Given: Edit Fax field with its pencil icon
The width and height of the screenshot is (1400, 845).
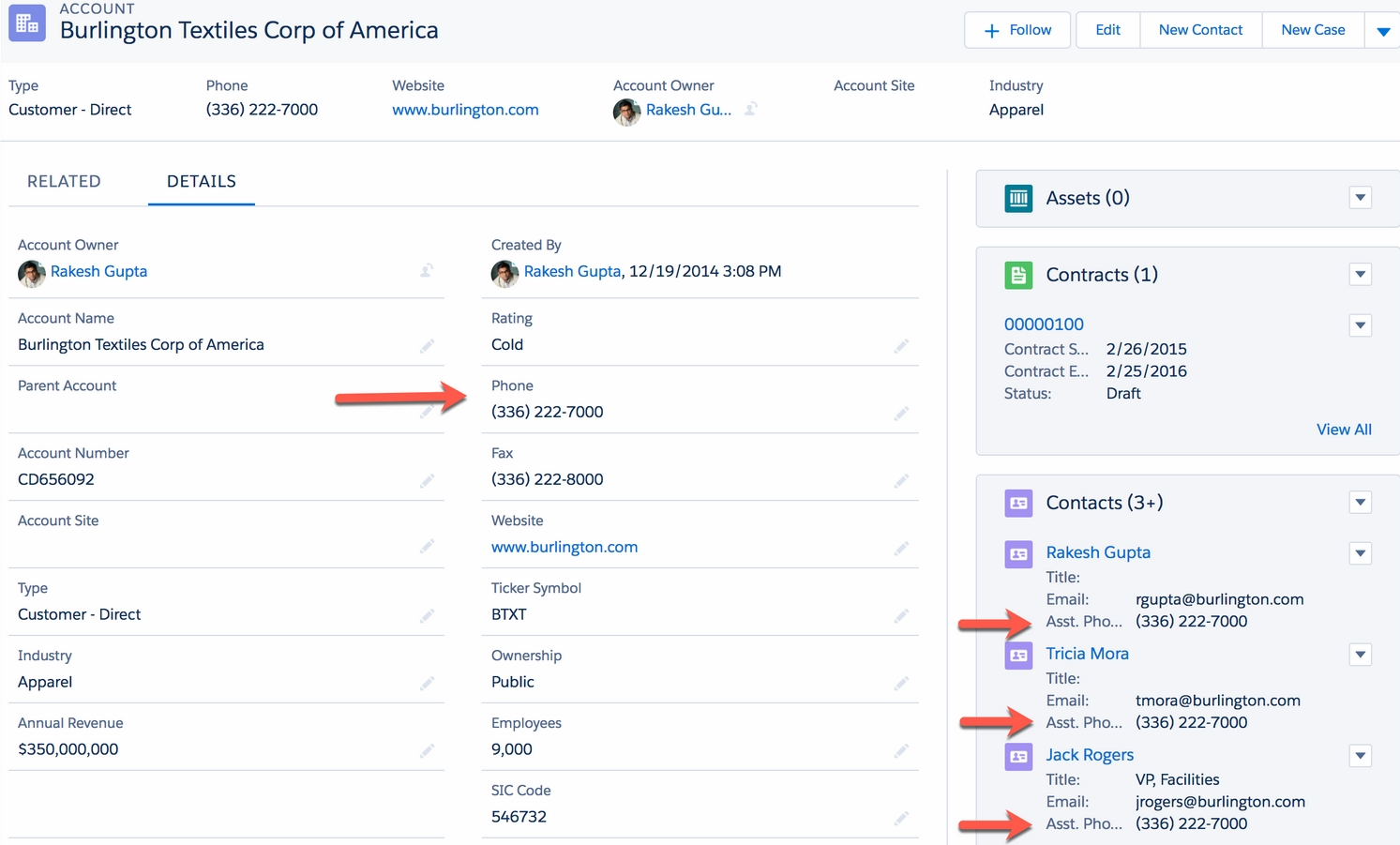Looking at the screenshot, I should click(x=901, y=481).
